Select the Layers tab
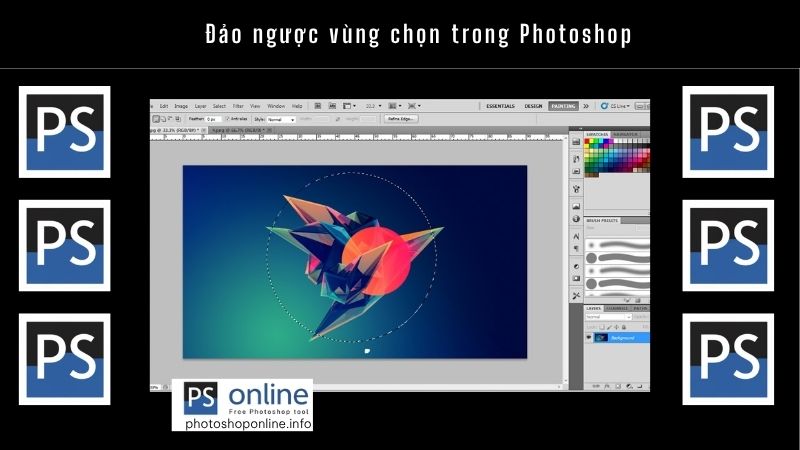 tap(593, 309)
